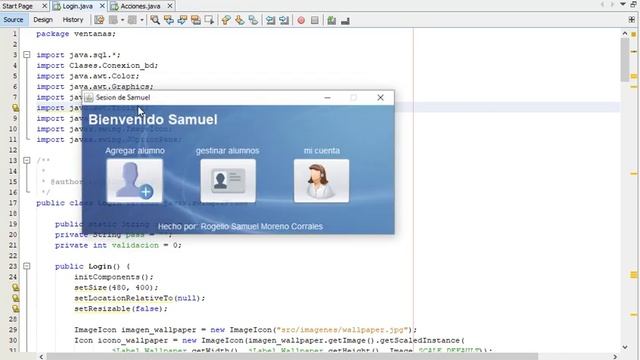Viewport: 640px width, 360px height.
Task: Click the Find Next Occurrence icon
Action: click(x=182, y=20)
